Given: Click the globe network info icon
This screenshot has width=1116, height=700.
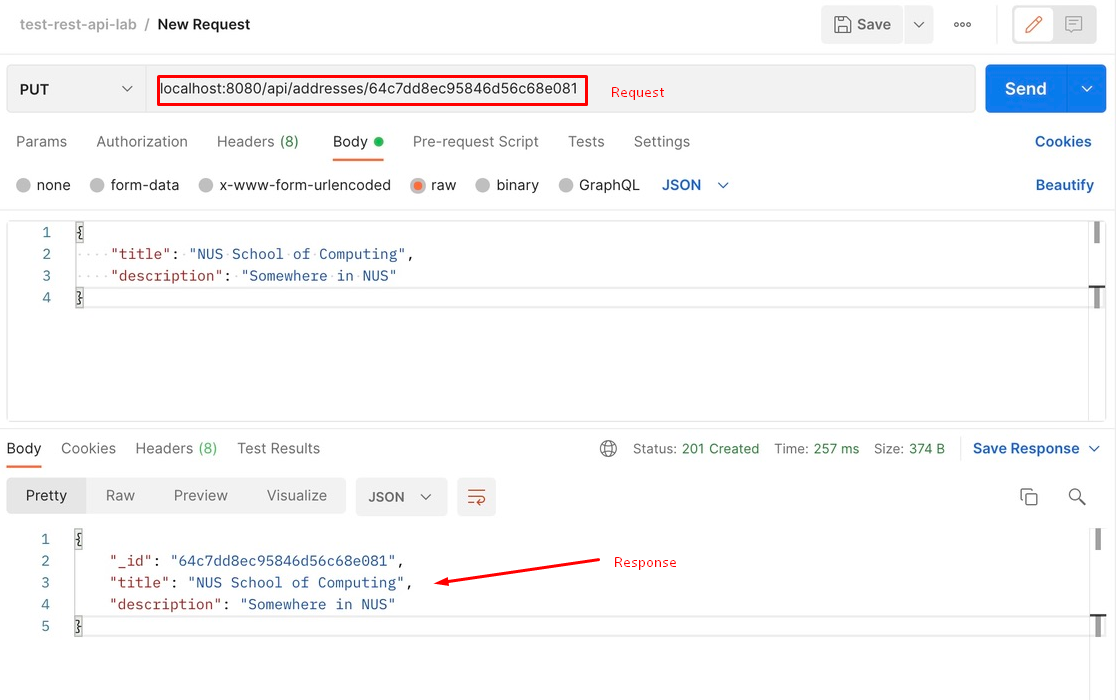Looking at the screenshot, I should click(609, 448).
